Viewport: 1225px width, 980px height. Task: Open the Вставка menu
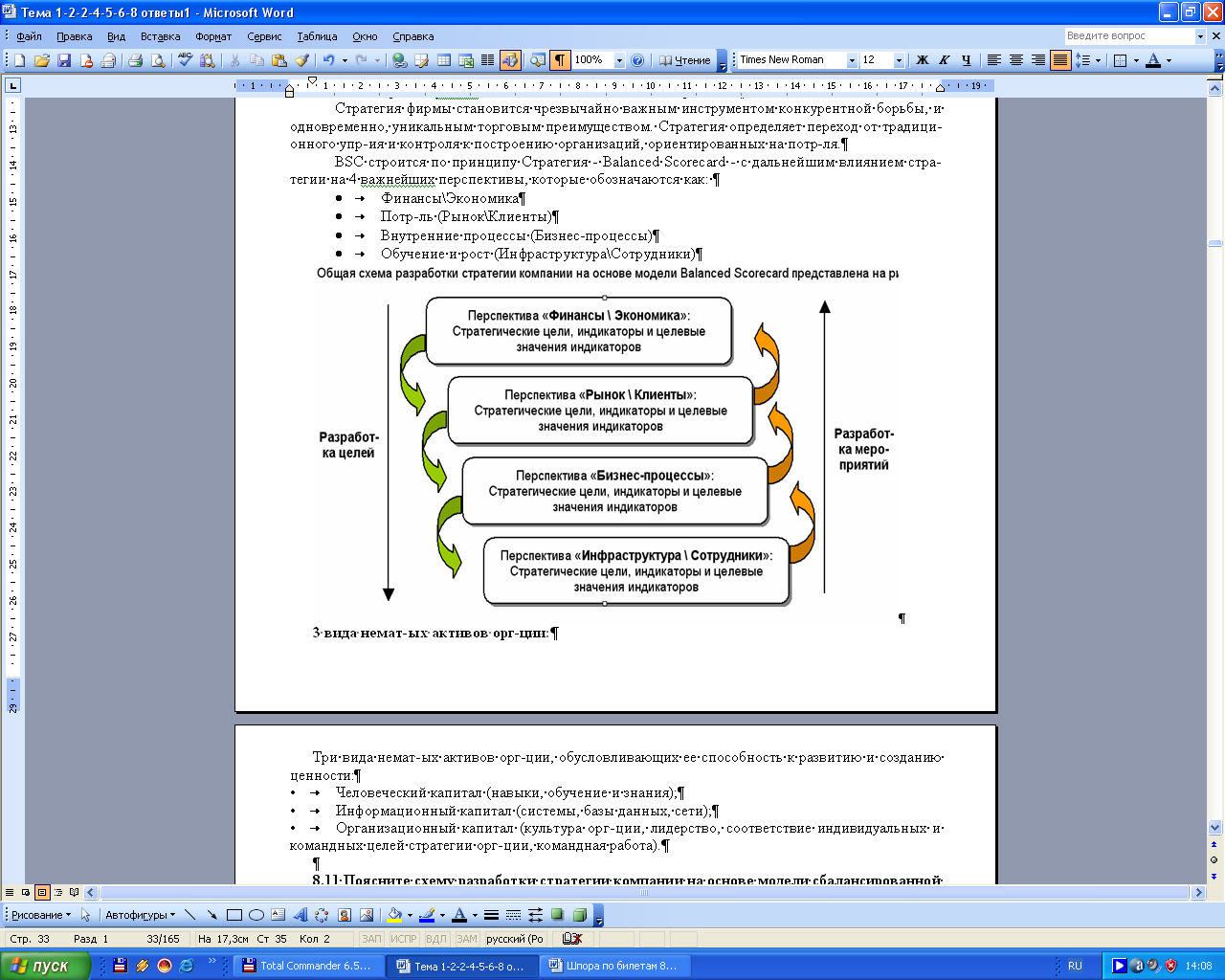click(x=160, y=36)
